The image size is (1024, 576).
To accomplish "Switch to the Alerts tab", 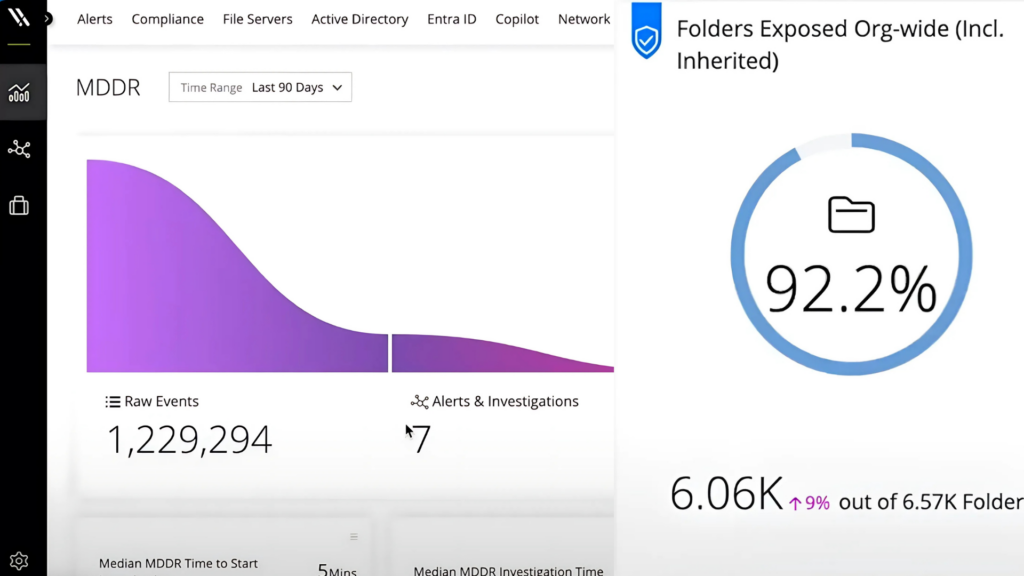I will (95, 19).
